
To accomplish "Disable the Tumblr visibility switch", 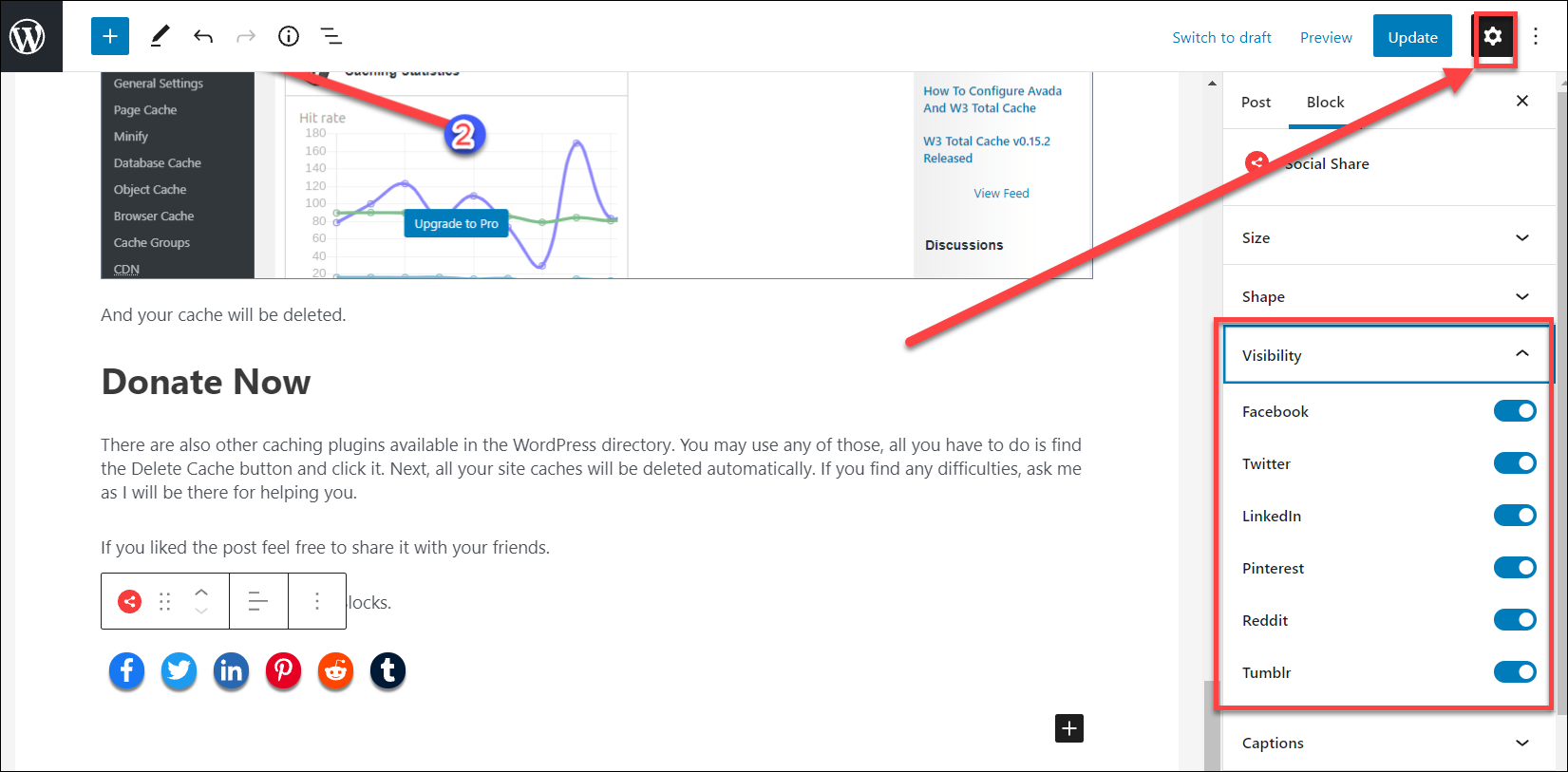I will [1515, 672].
